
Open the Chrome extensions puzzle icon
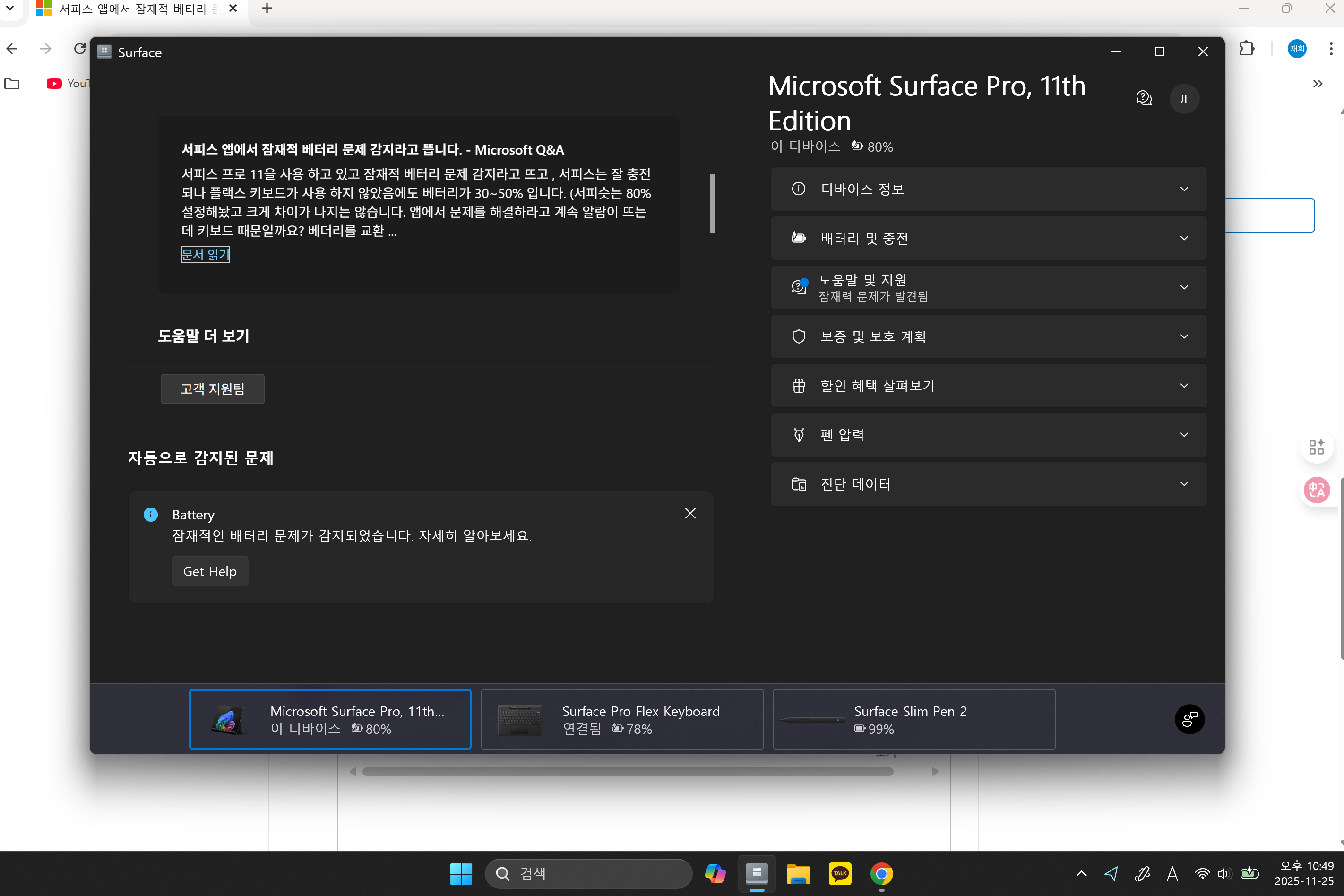click(x=1246, y=49)
